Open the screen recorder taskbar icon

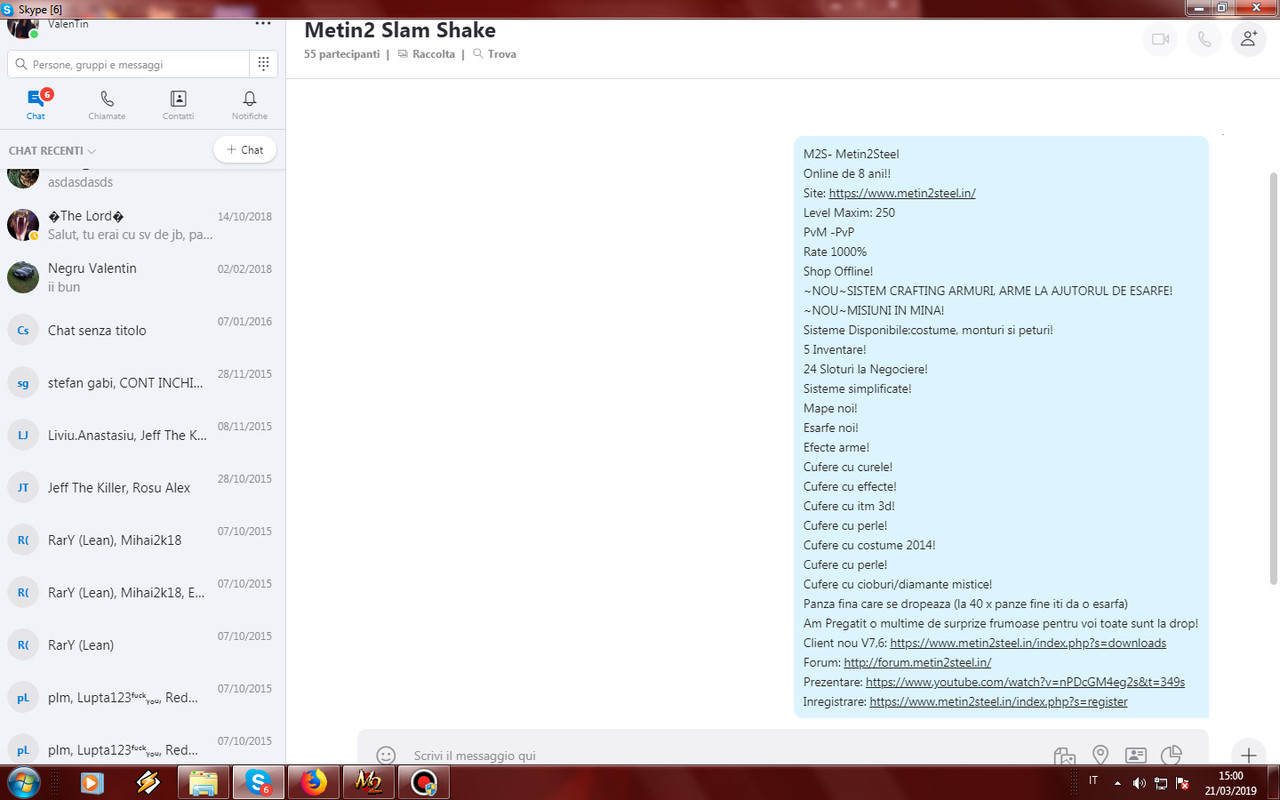pos(424,782)
